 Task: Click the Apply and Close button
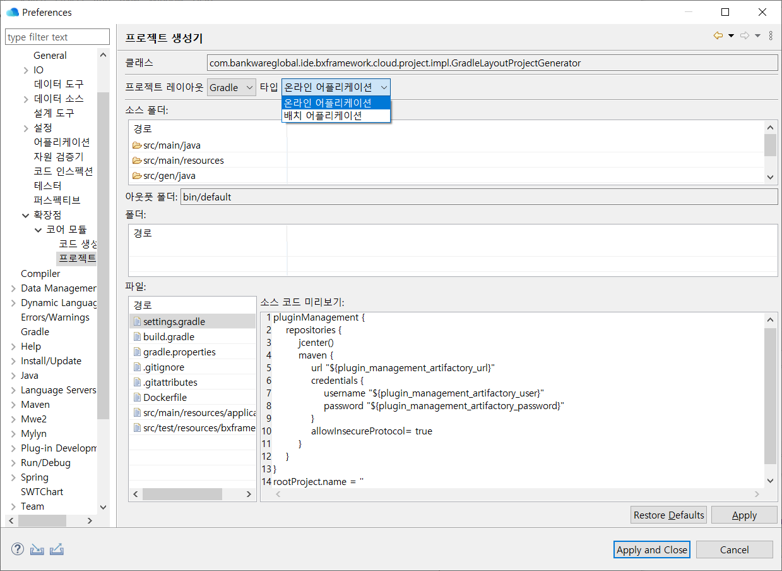pos(652,550)
